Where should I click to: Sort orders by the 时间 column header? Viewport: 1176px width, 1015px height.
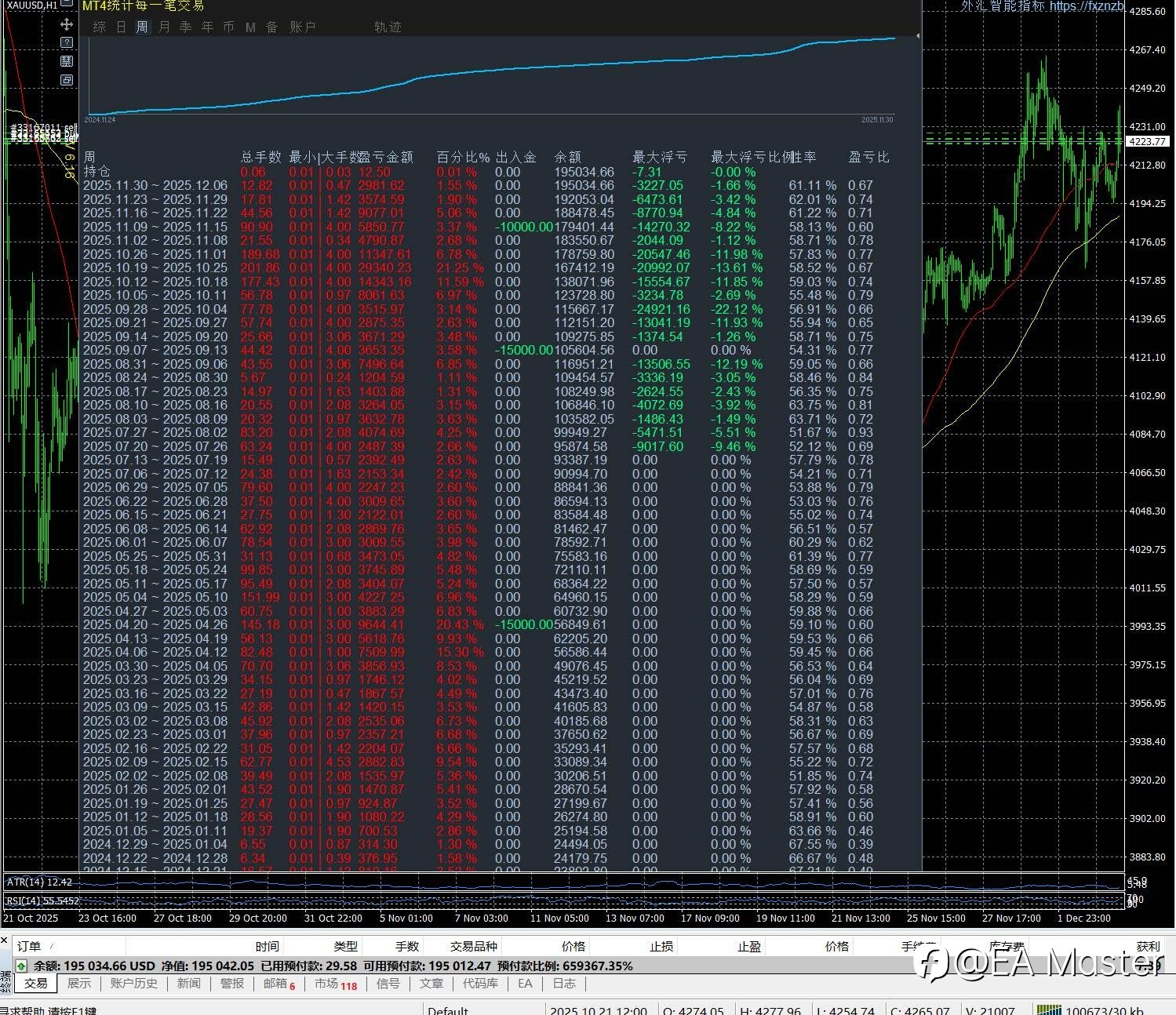pos(267,947)
